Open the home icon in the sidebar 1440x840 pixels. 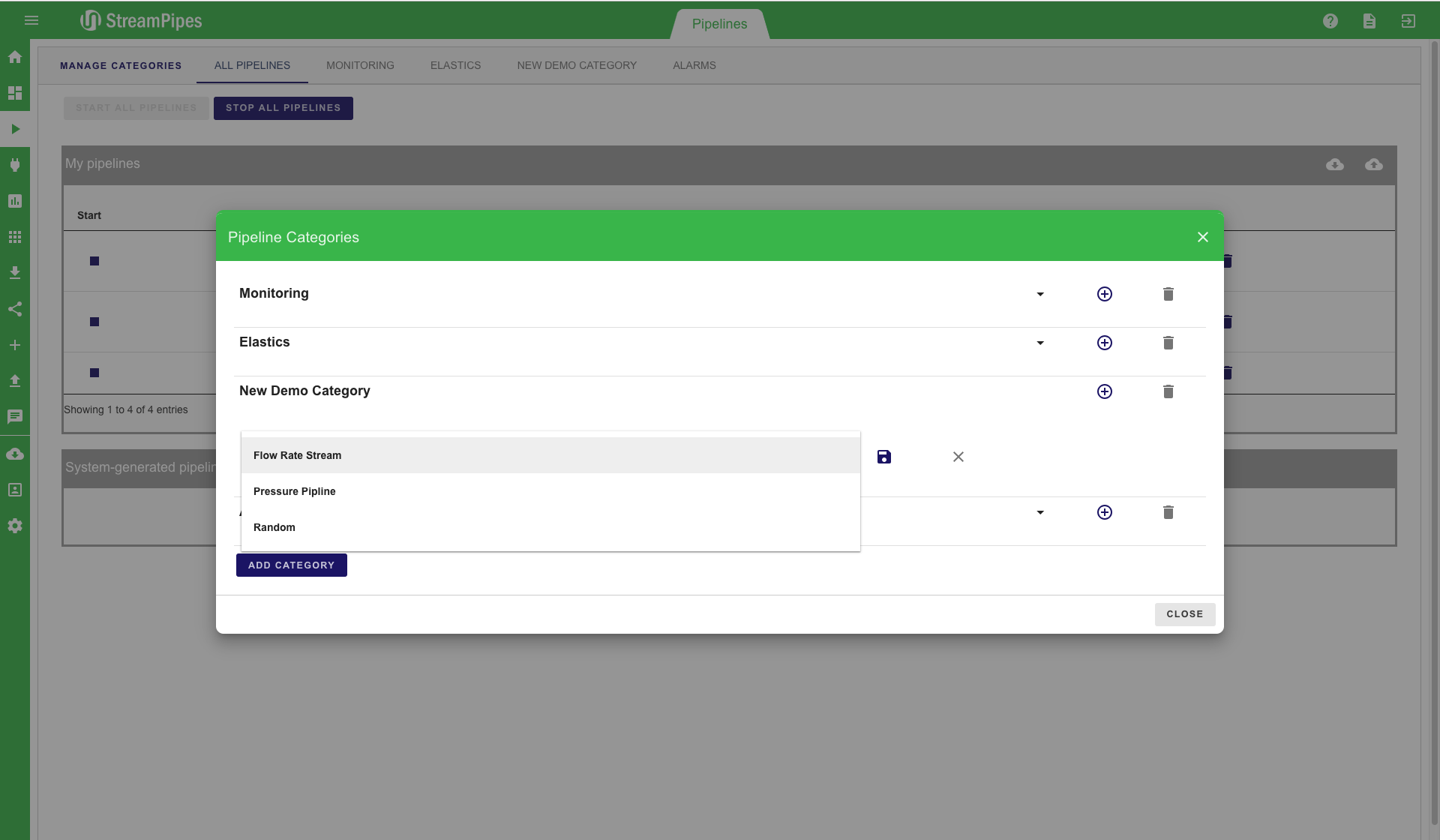click(15, 57)
